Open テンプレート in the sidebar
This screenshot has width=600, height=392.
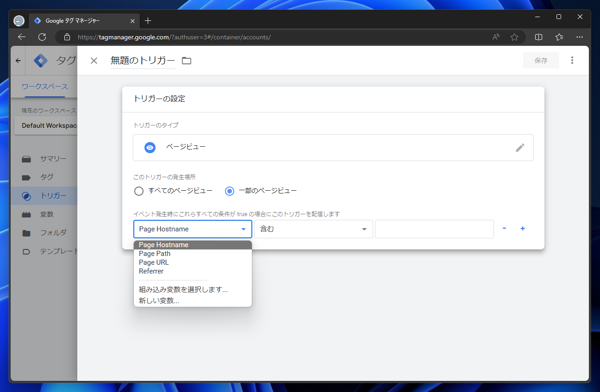click(58, 252)
